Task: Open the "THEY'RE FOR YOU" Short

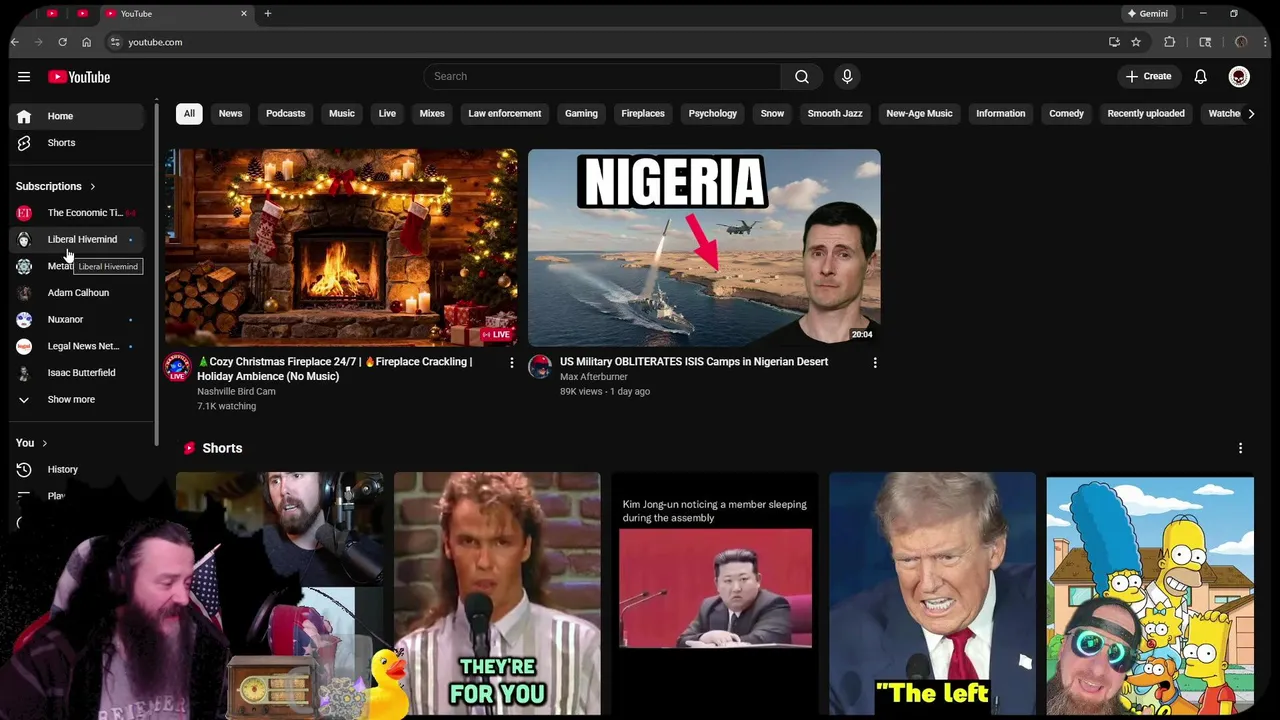Action: coord(497,594)
